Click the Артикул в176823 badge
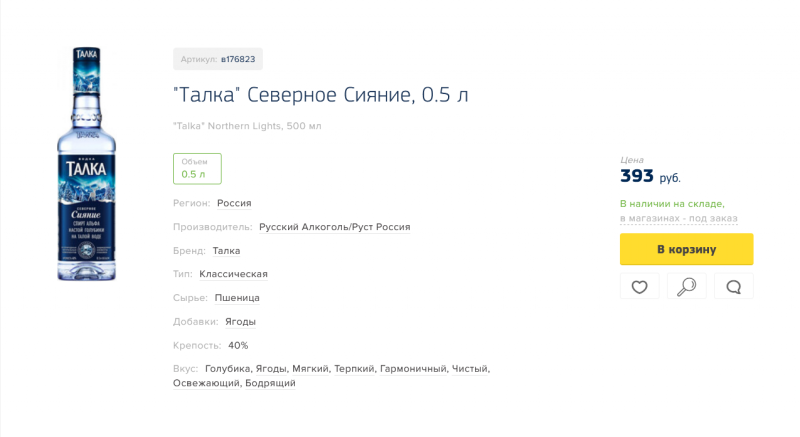Screen dimensions: 800x437 click(218, 59)
